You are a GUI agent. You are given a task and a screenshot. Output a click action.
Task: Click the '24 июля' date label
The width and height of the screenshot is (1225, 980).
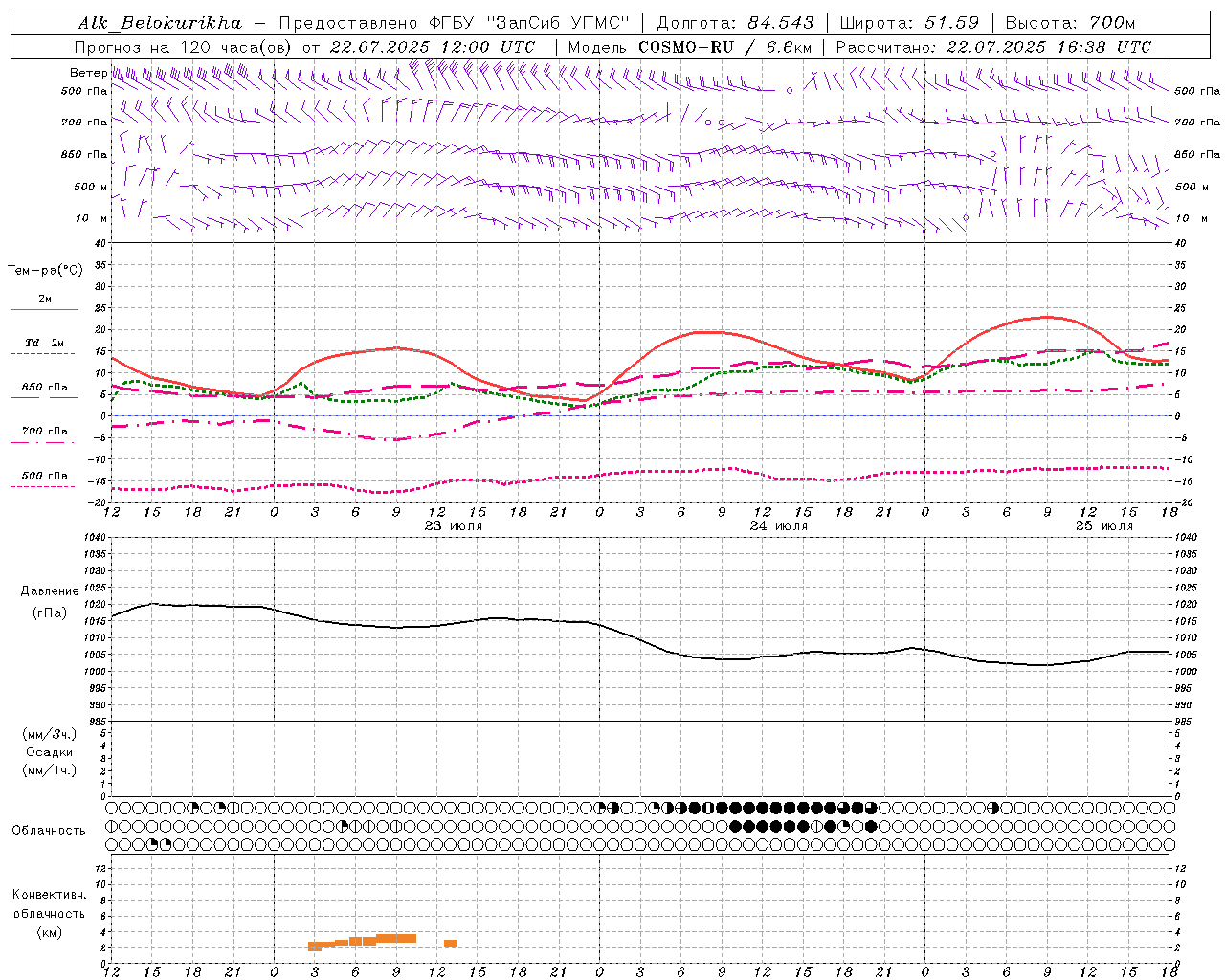click(778, 525)
